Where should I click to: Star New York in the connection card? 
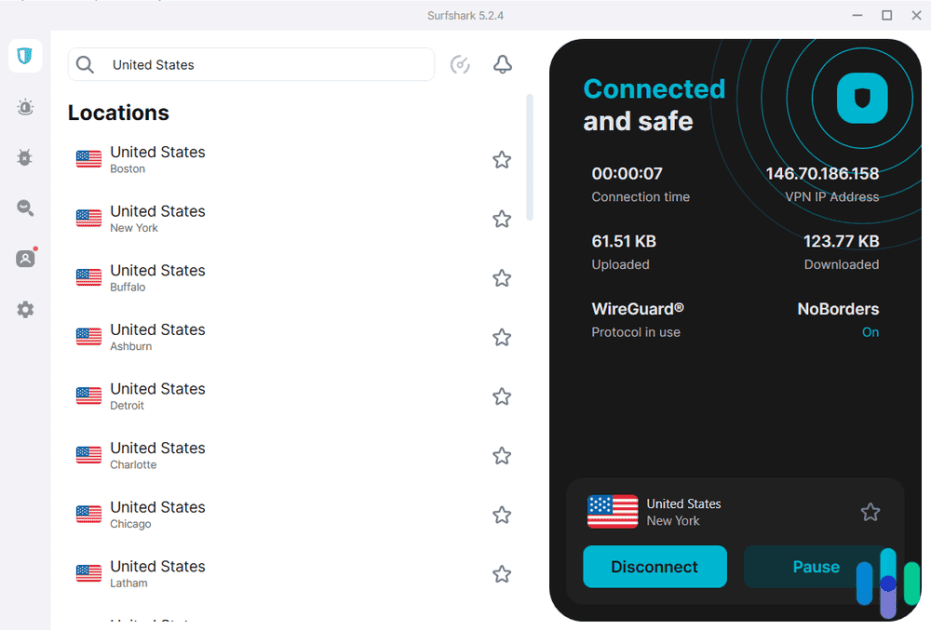coord(870,511)
